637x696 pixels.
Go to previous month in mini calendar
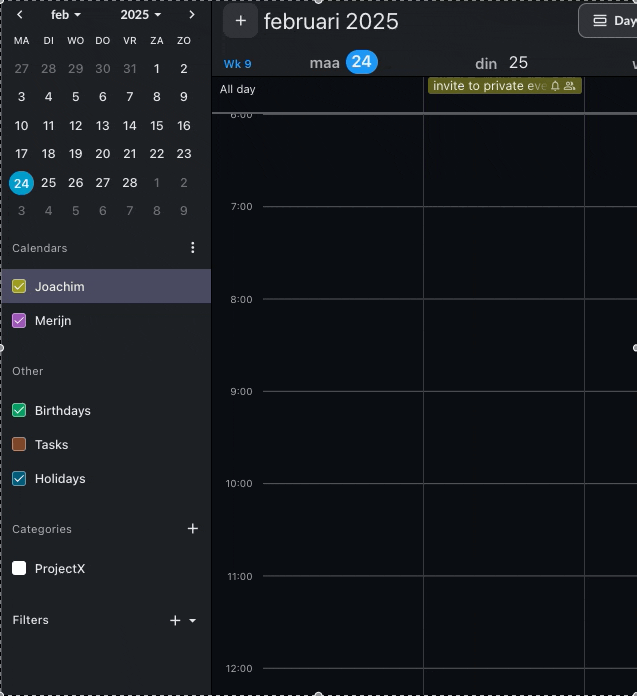[x=20, y=15]
